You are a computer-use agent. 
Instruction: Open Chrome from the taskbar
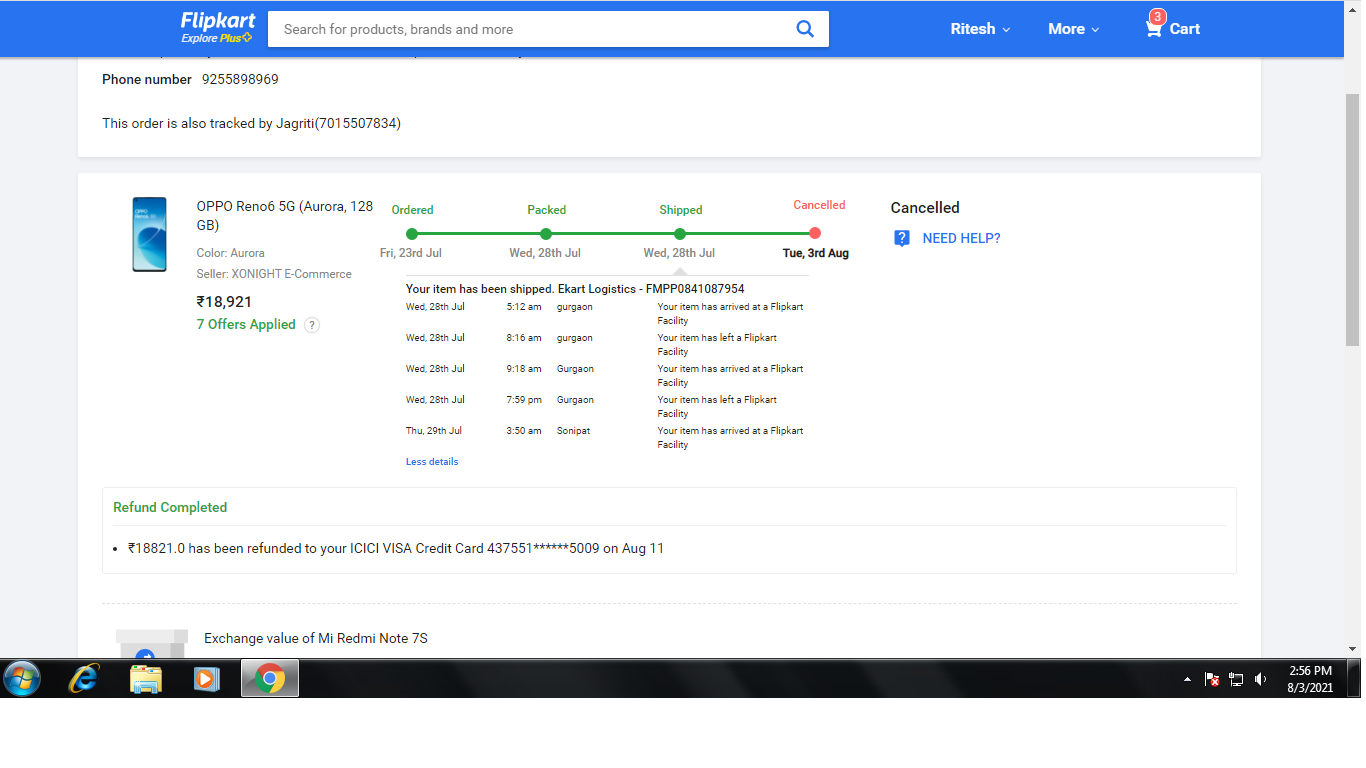(269, 679)
